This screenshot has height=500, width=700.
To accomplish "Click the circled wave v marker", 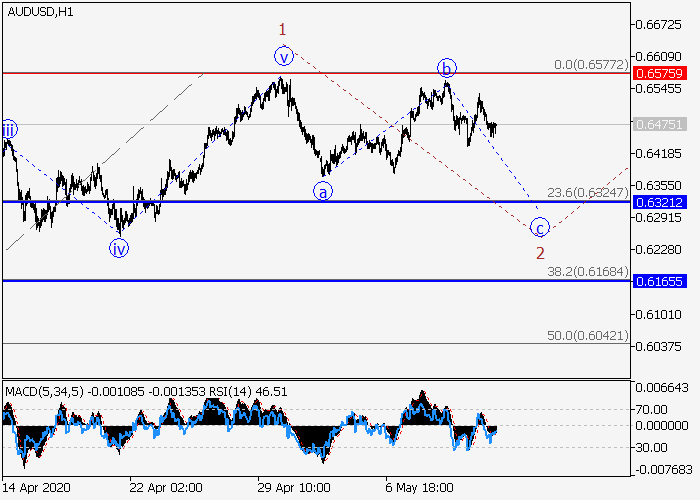I will (285, 56).
